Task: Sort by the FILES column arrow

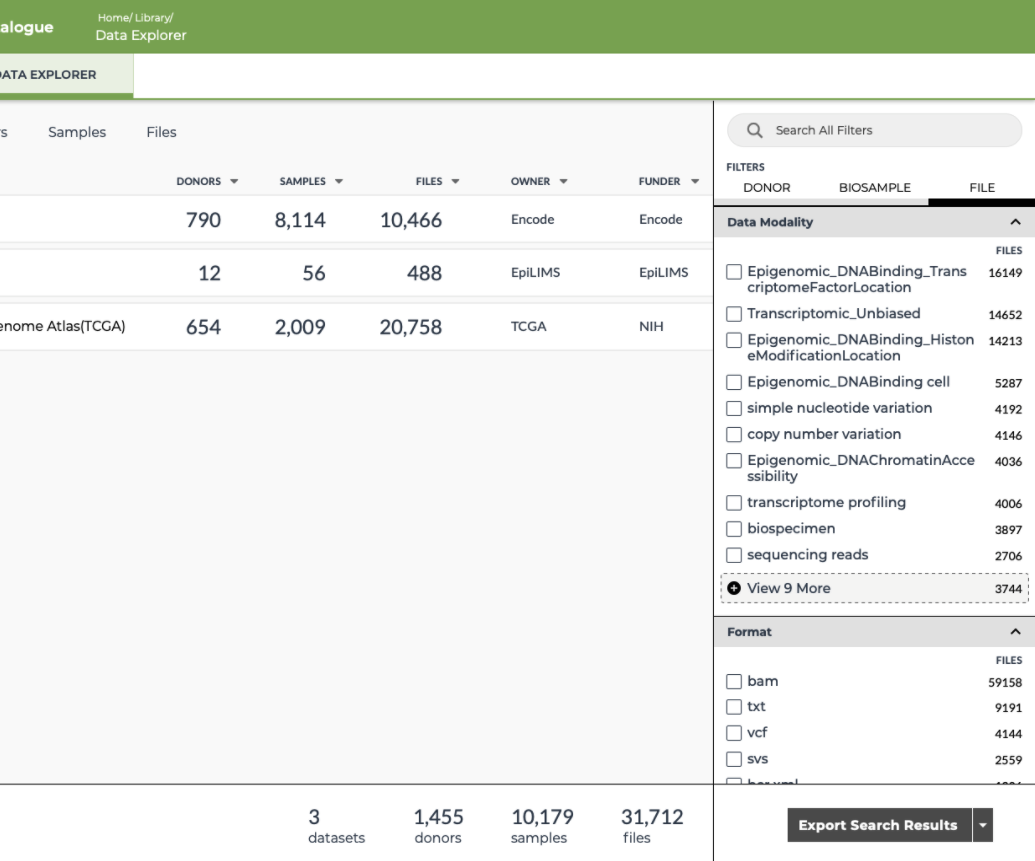Action: click(455, 182)
